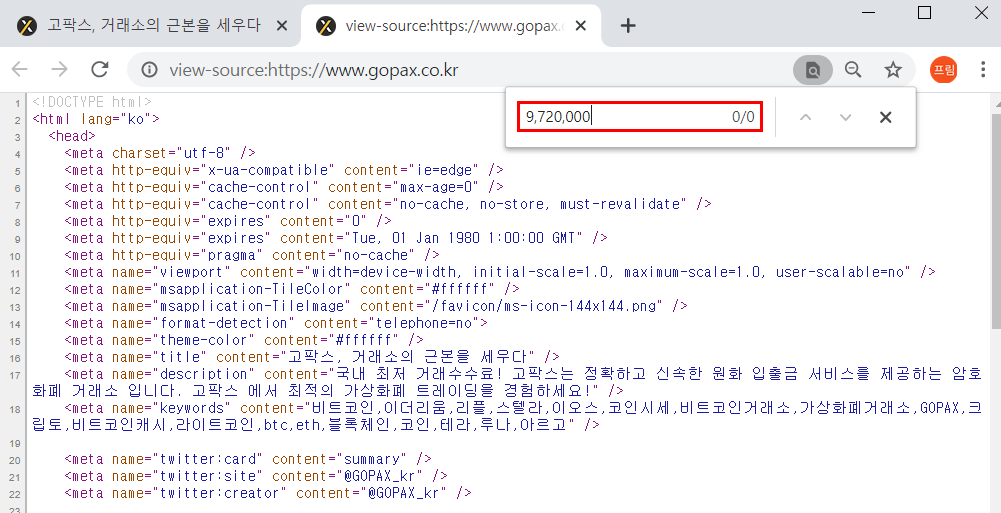The height and width of the screenshot is (513, 1001).
Task: Open the zoom control icon
Action: [x=853, y=70]
